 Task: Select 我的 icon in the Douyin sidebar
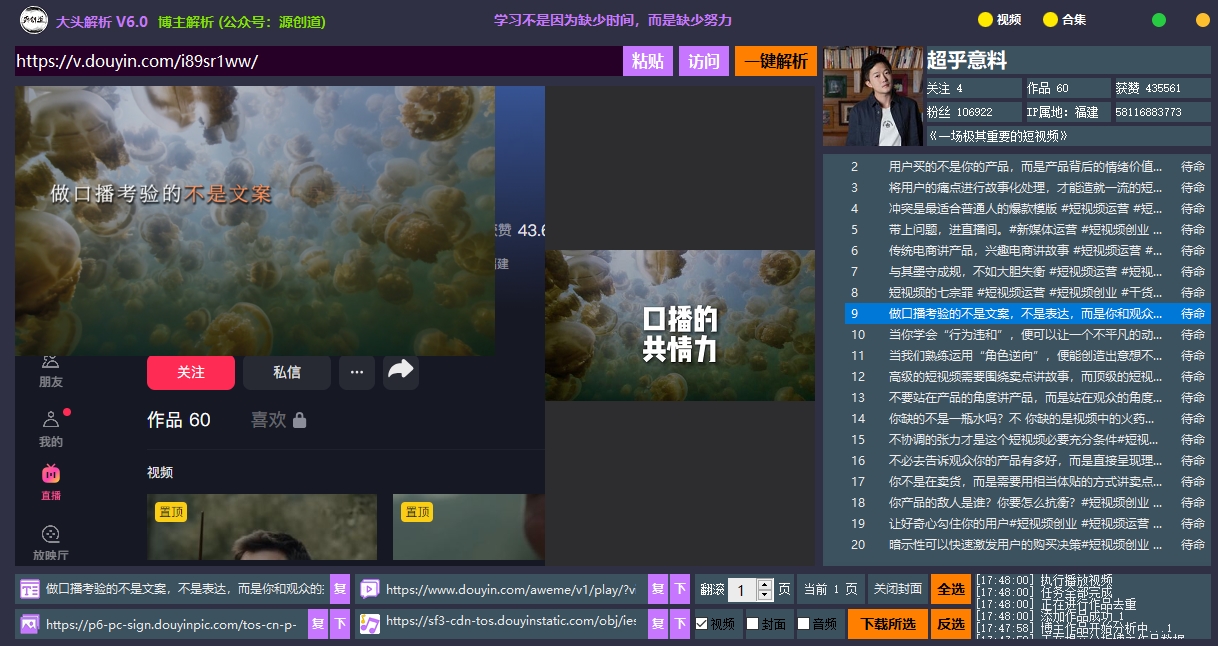[x=50, y=420]
